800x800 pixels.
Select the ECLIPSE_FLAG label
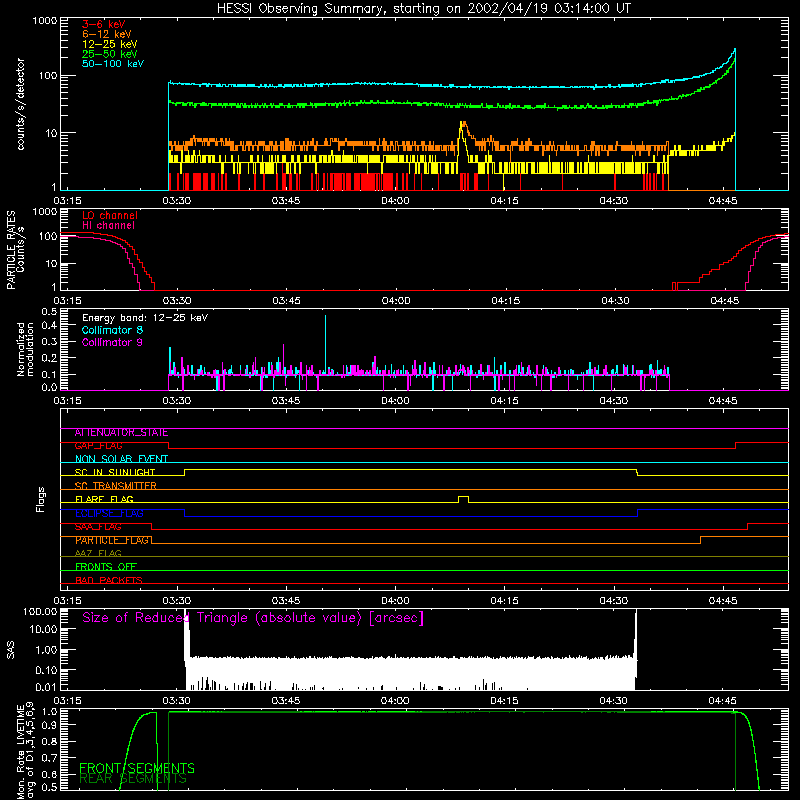click(x=109, y=513)
